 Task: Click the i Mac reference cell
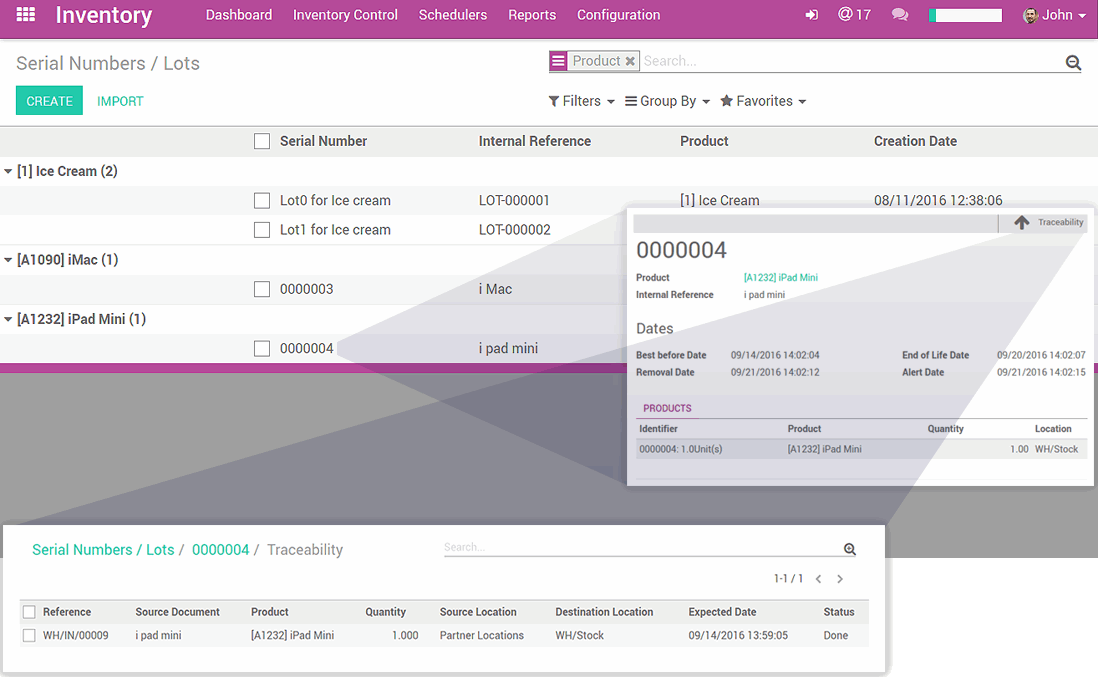[495, 289]
